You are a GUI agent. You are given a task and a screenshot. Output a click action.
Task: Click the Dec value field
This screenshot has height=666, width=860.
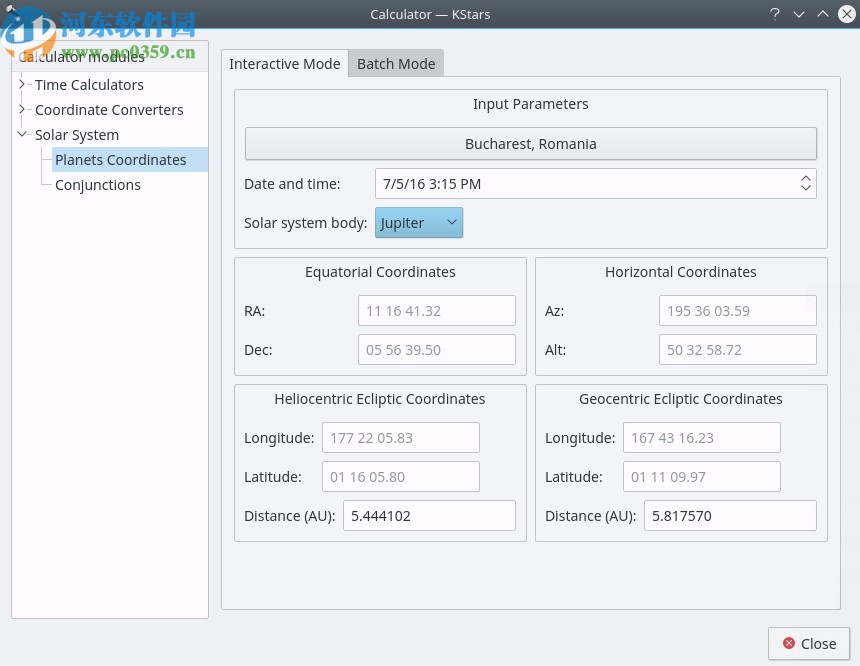pyautogui.click(x=437, y=349)
